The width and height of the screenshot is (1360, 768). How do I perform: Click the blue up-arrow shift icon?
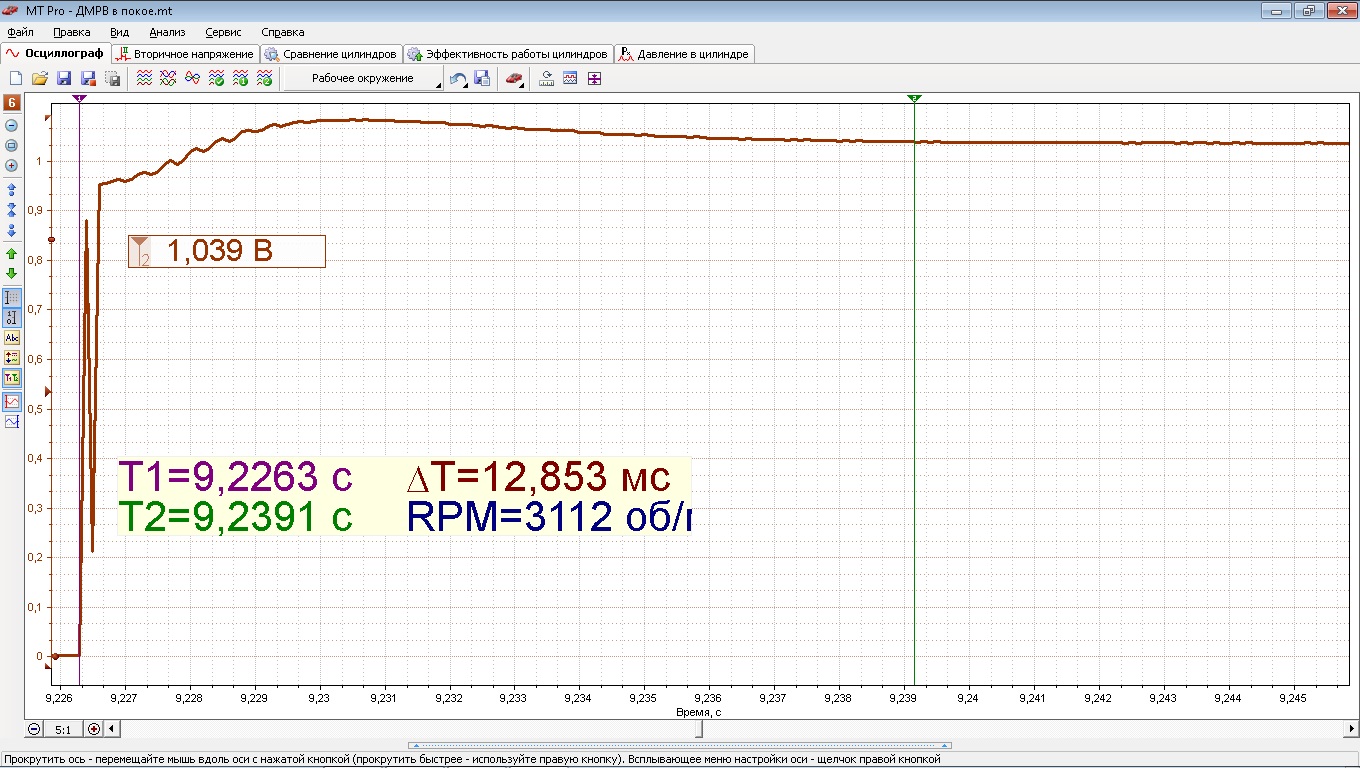(12, 189)
